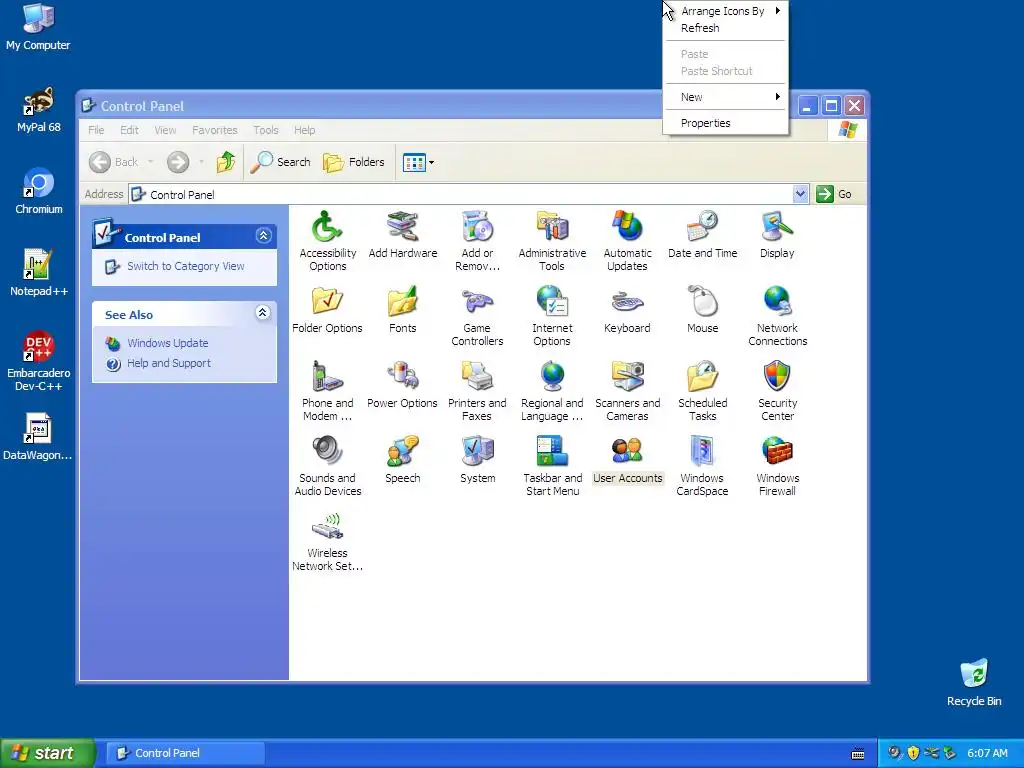Open Administrative Tools icon

click(552, 240)
